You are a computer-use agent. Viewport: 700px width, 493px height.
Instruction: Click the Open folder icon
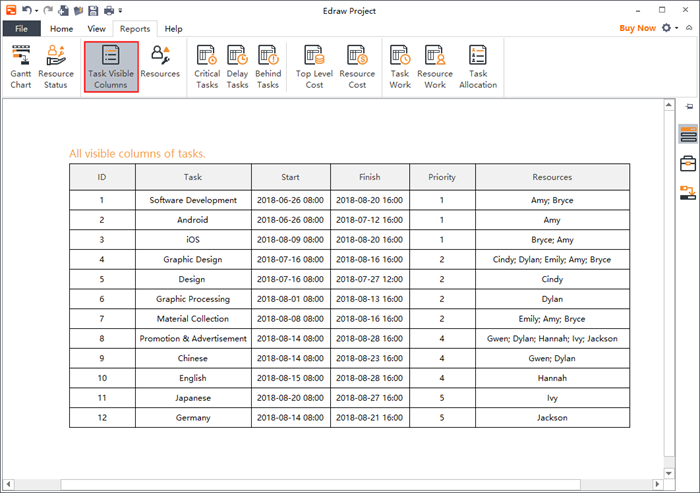tap(78, 10)
